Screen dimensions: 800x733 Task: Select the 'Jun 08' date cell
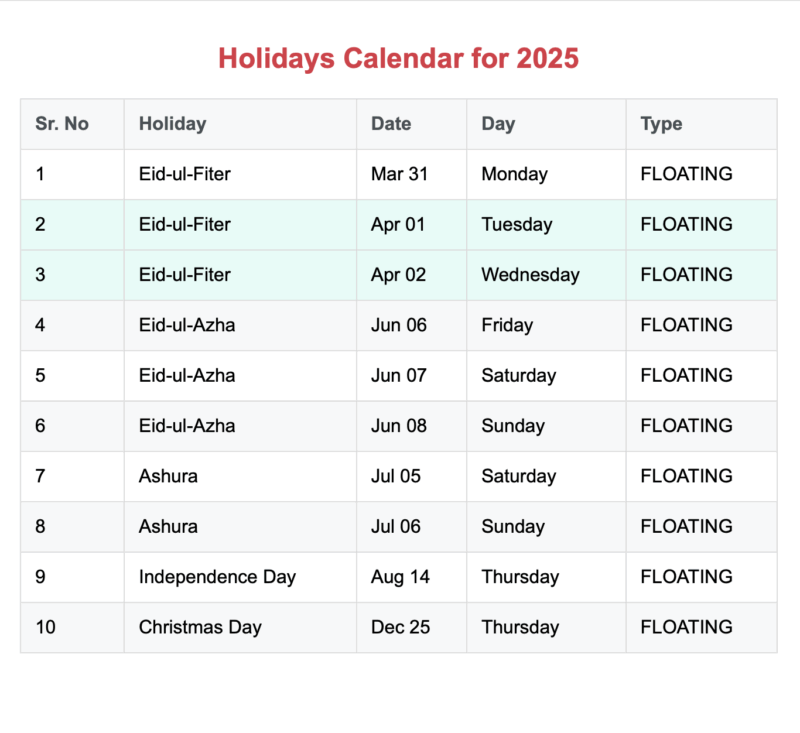[x=398, y=426]
